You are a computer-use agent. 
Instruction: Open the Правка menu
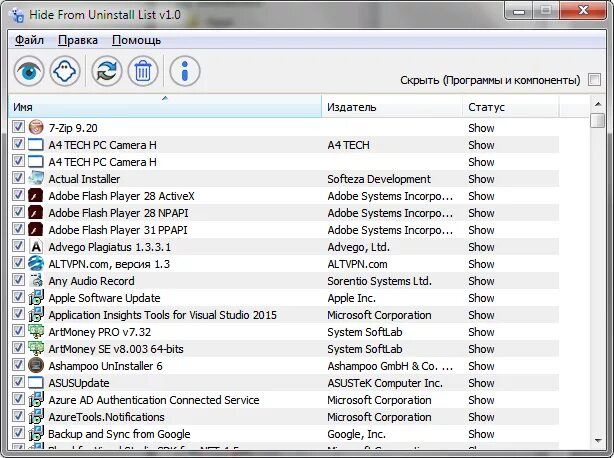[78, 40]
